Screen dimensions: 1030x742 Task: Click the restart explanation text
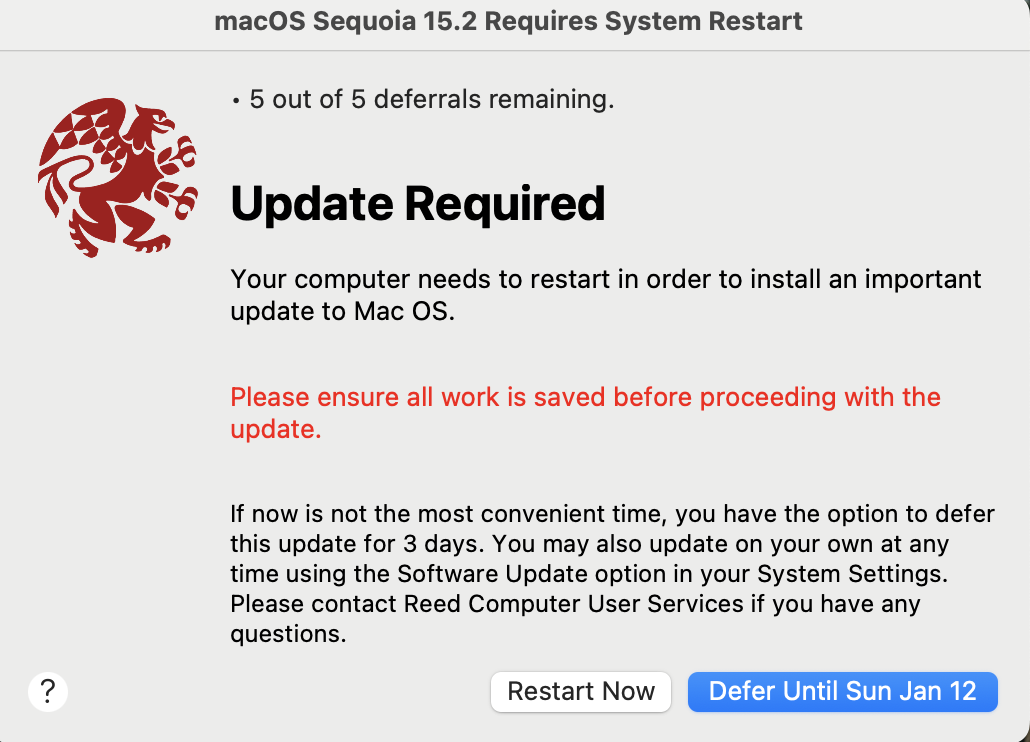pyautogui.click(x=604, y=295)
